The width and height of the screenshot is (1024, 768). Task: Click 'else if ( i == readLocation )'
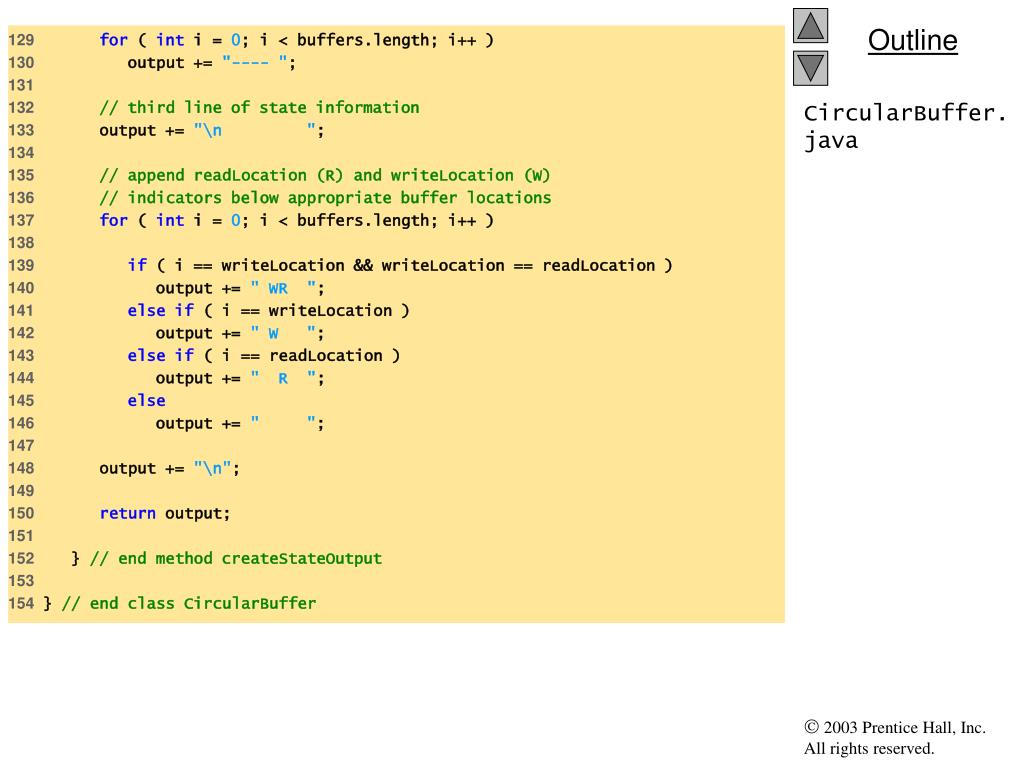tap(264, 356)
